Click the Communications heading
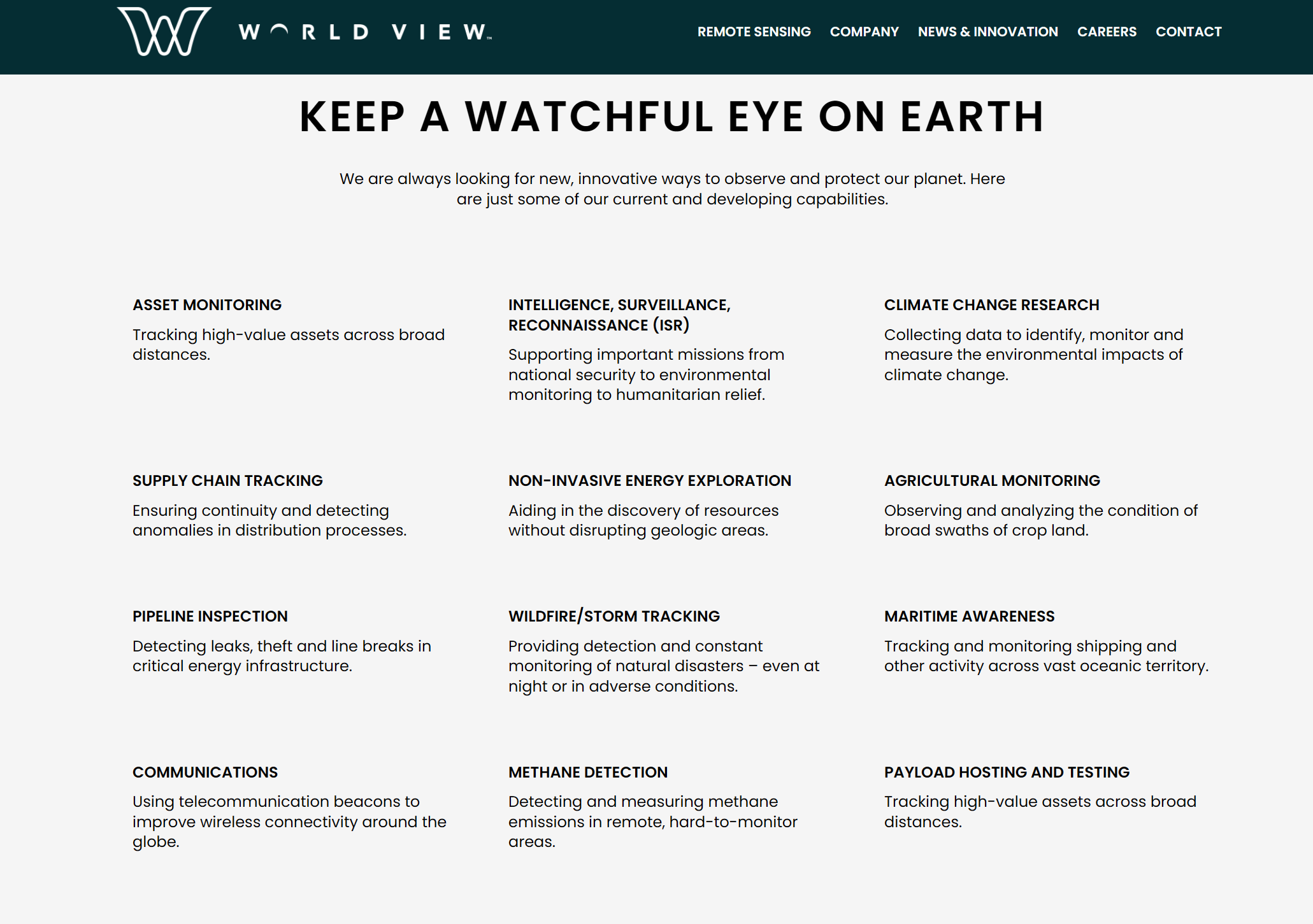 (205, 772)
